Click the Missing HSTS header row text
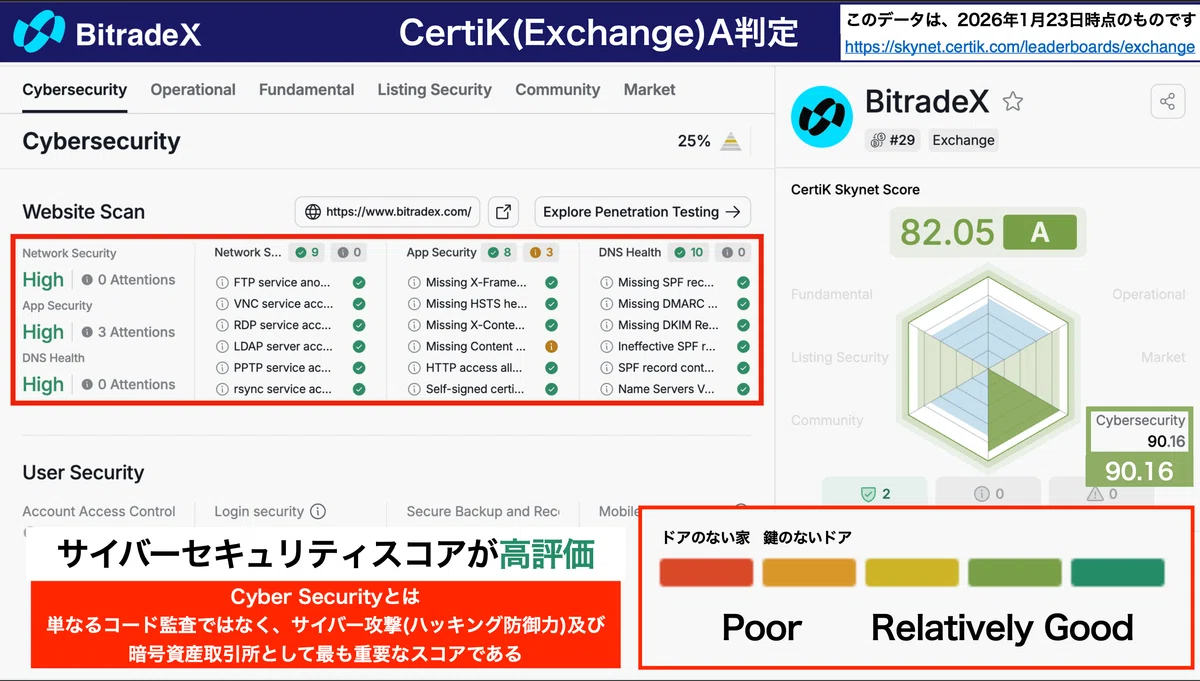 point(476,304)
